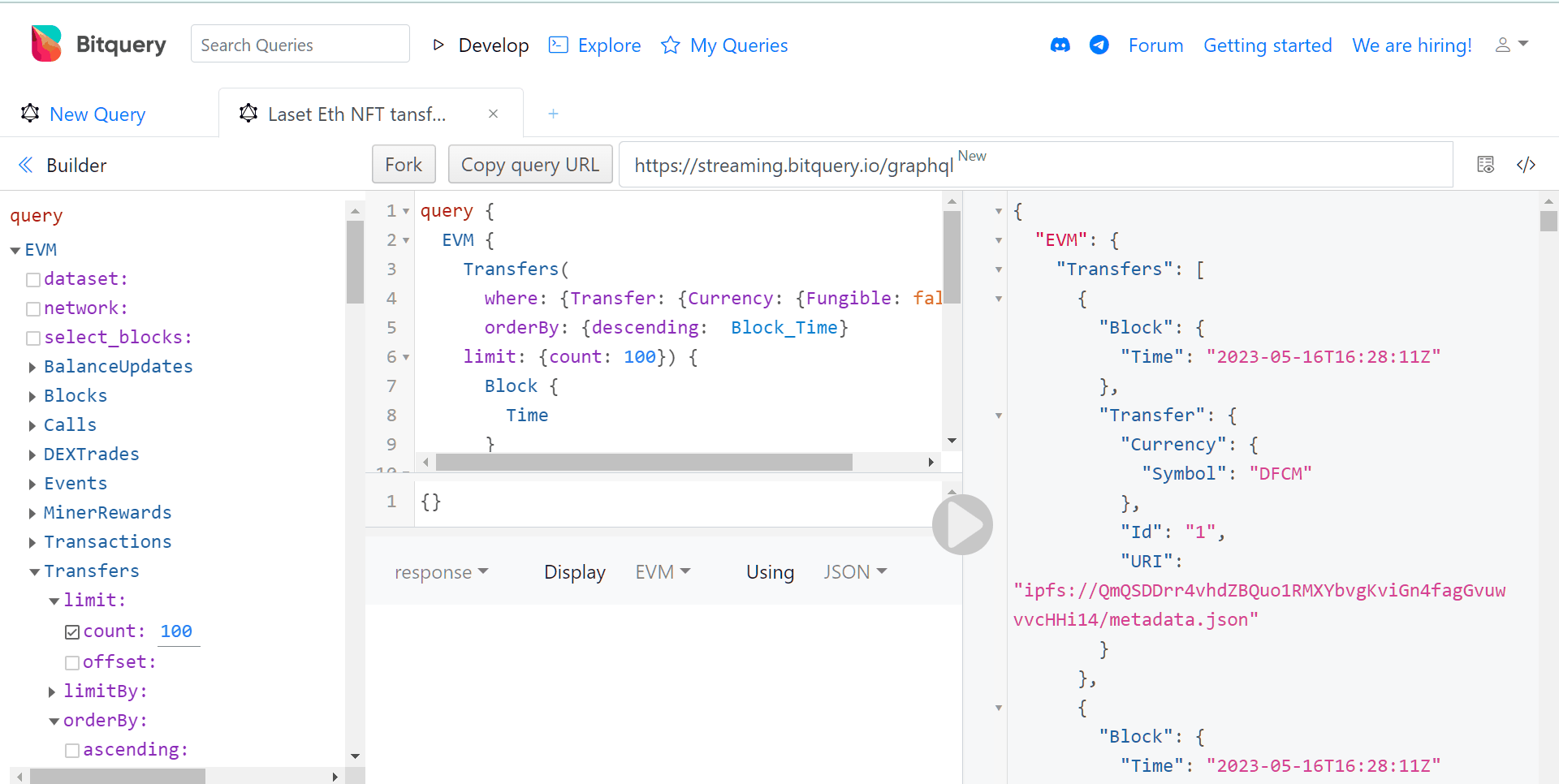Collapse Transfers in builder tree

point(34,572)
